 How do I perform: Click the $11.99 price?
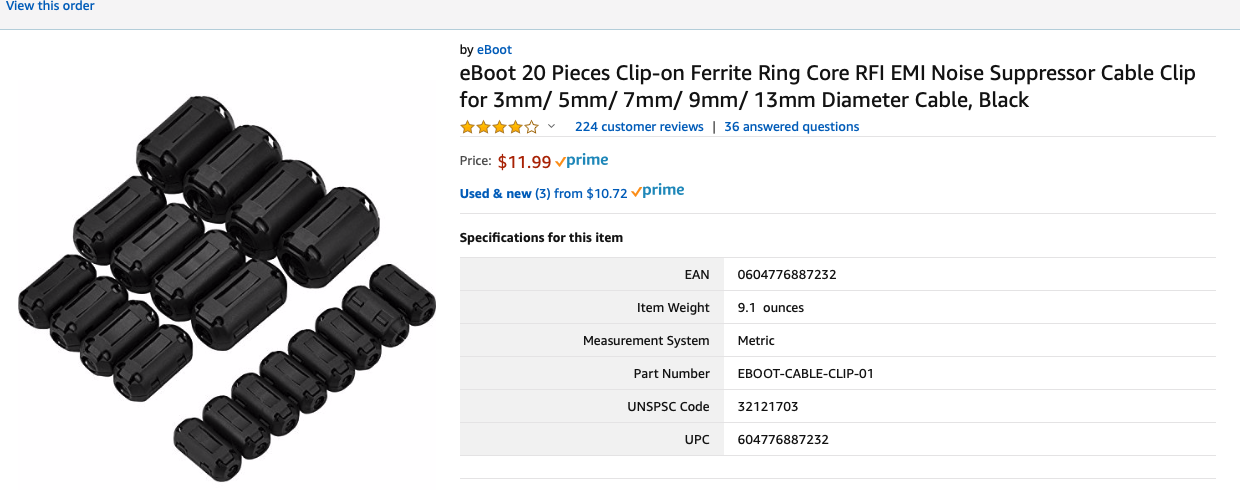click(x=524, y=161)
